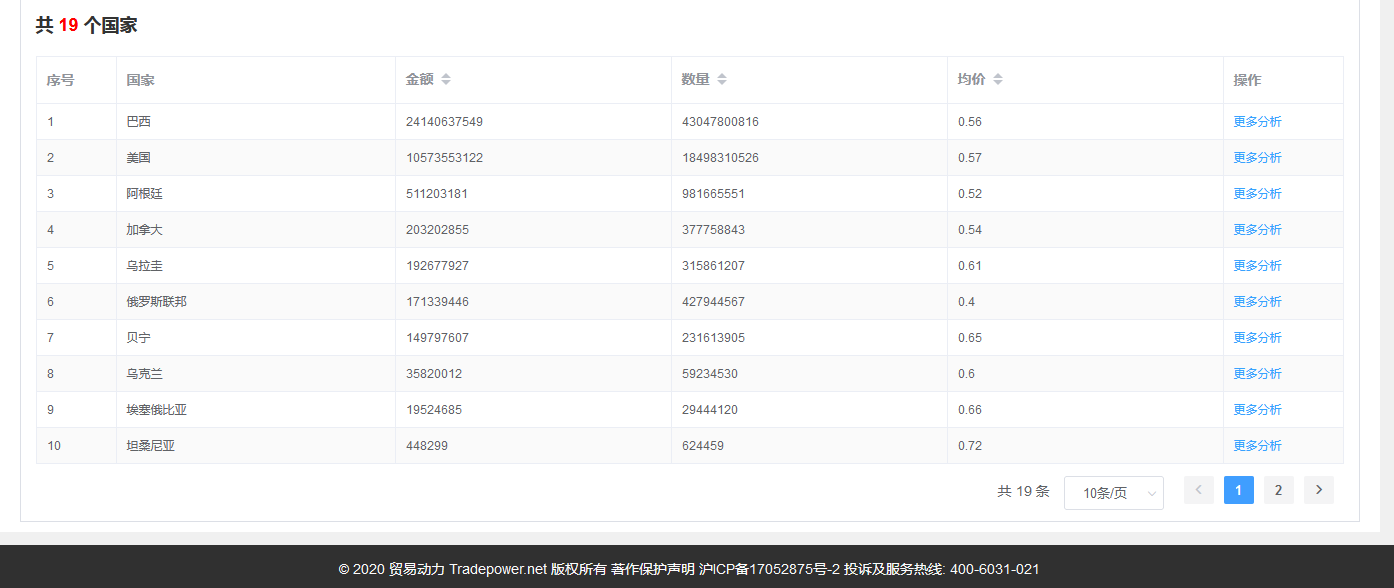Click the 均价 header label

click(x=971, y=80)
